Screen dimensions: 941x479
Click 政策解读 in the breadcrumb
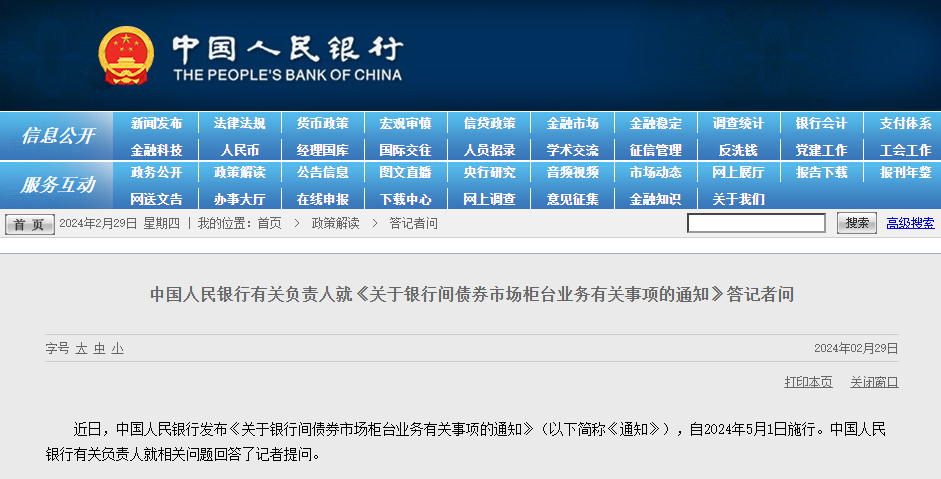coord(335,223)
